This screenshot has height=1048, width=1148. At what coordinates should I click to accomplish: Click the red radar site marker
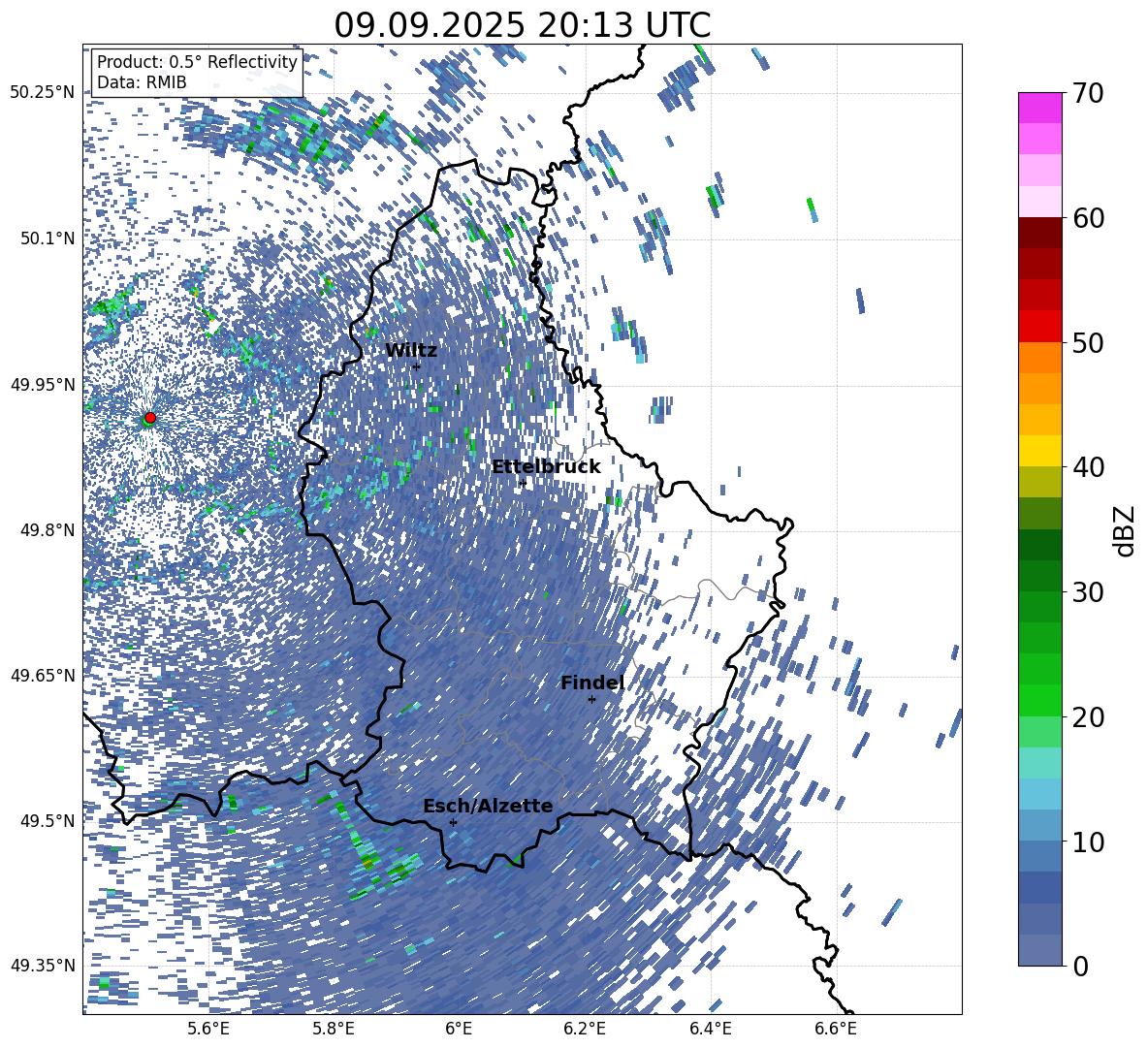[x=150, y=418]
